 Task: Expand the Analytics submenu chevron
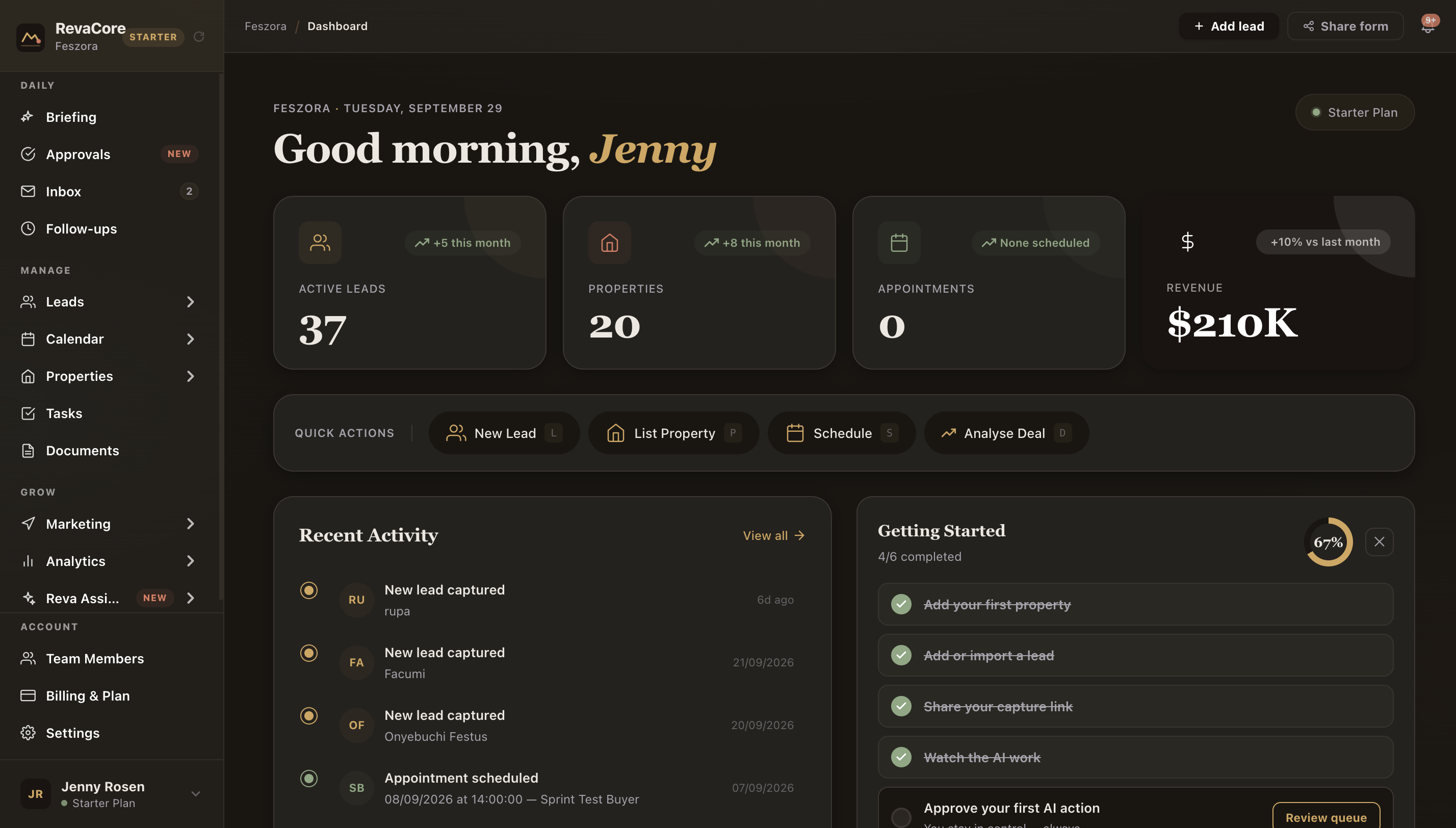click(x=191, y=561)
